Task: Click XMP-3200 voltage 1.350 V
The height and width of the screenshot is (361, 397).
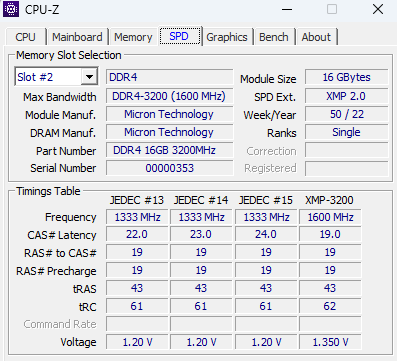Action: click(330, 342)
